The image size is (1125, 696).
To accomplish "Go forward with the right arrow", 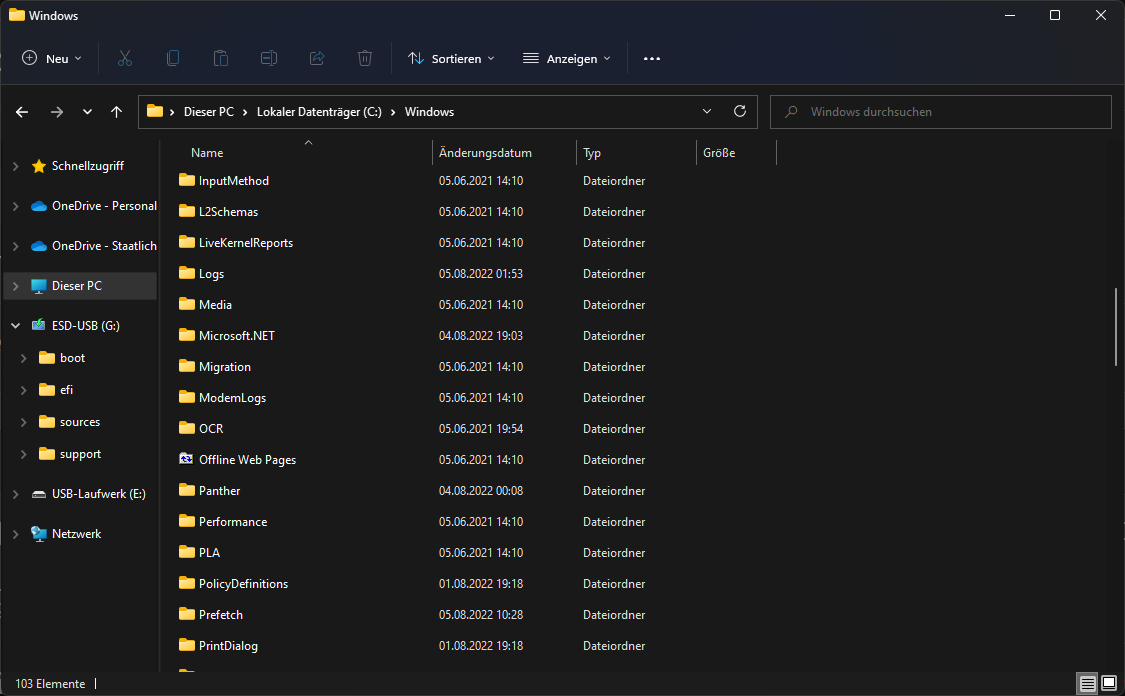I will [57, 112].
